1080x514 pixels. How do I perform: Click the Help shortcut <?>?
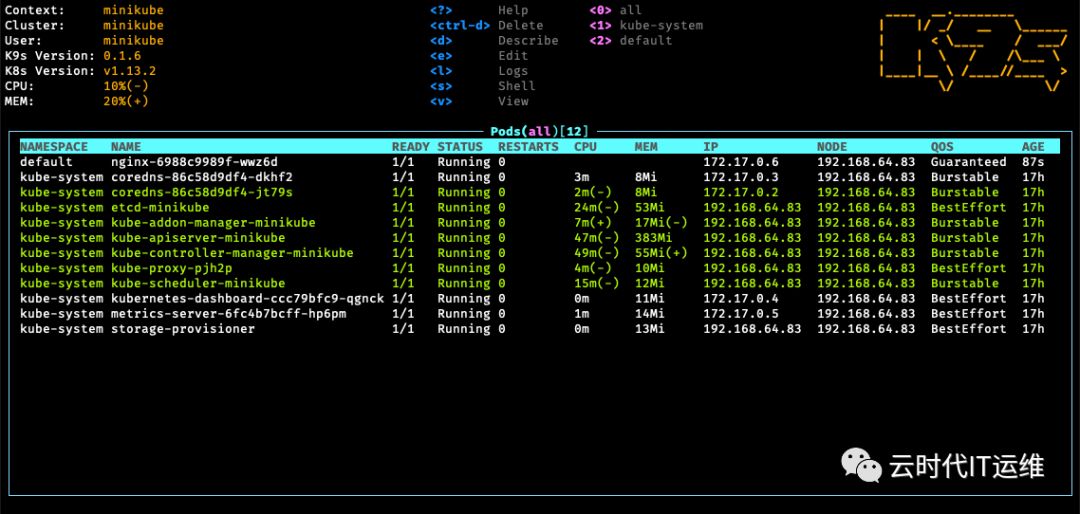[441, 10]
